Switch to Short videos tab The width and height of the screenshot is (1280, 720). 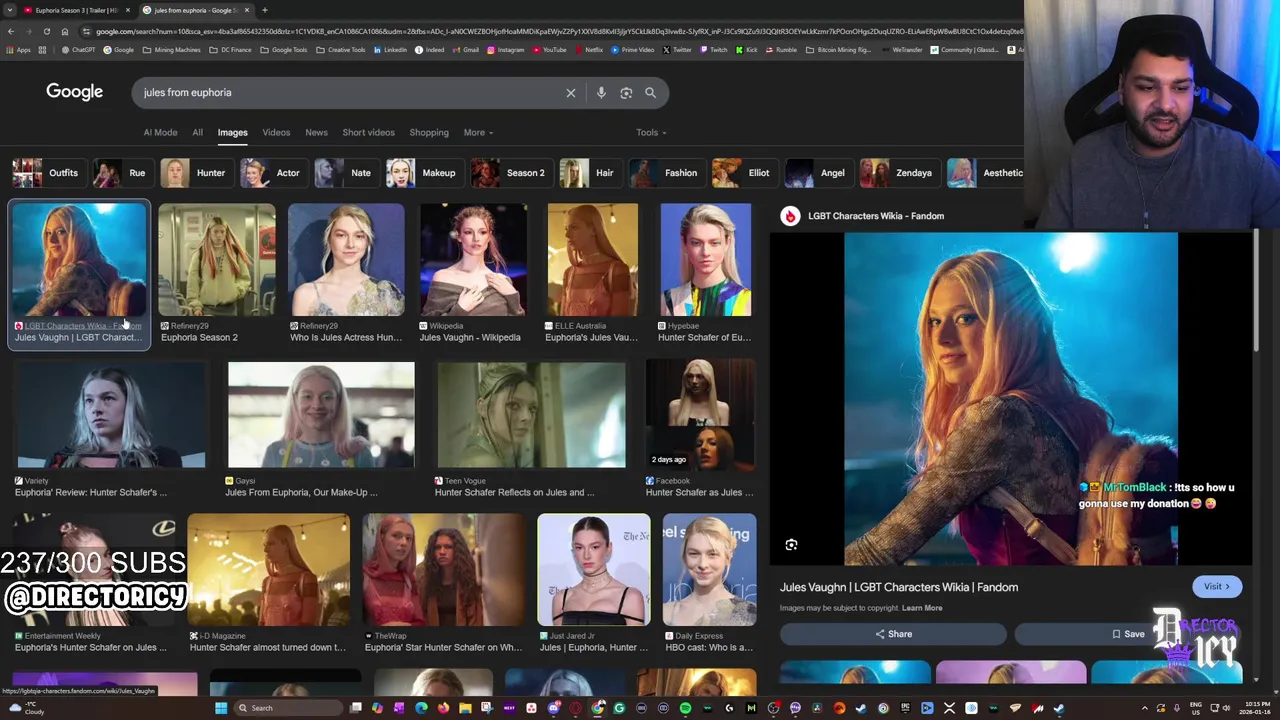point(368,132)
